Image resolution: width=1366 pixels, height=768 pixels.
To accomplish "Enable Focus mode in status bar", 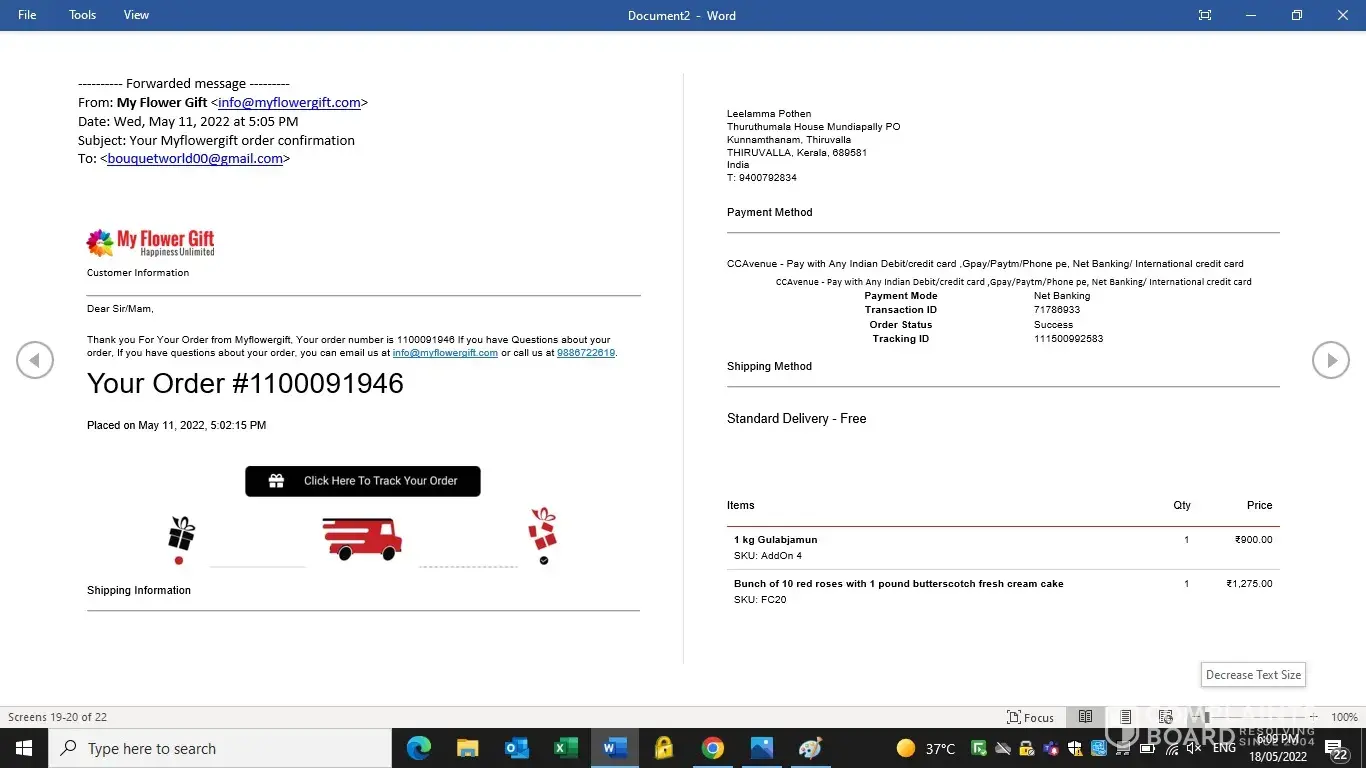I will [x=1030, y=717].
